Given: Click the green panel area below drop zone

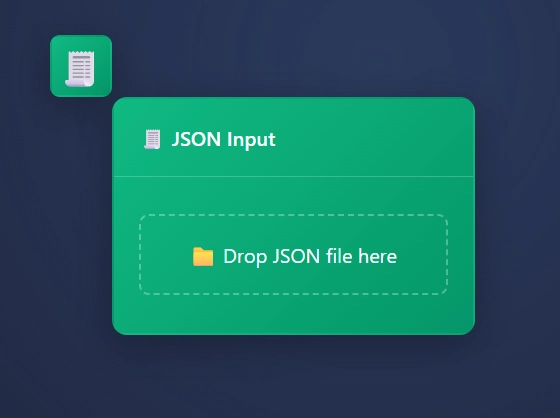Looking at the screenshot, I should pyautogui.click(x=294, y=314).
